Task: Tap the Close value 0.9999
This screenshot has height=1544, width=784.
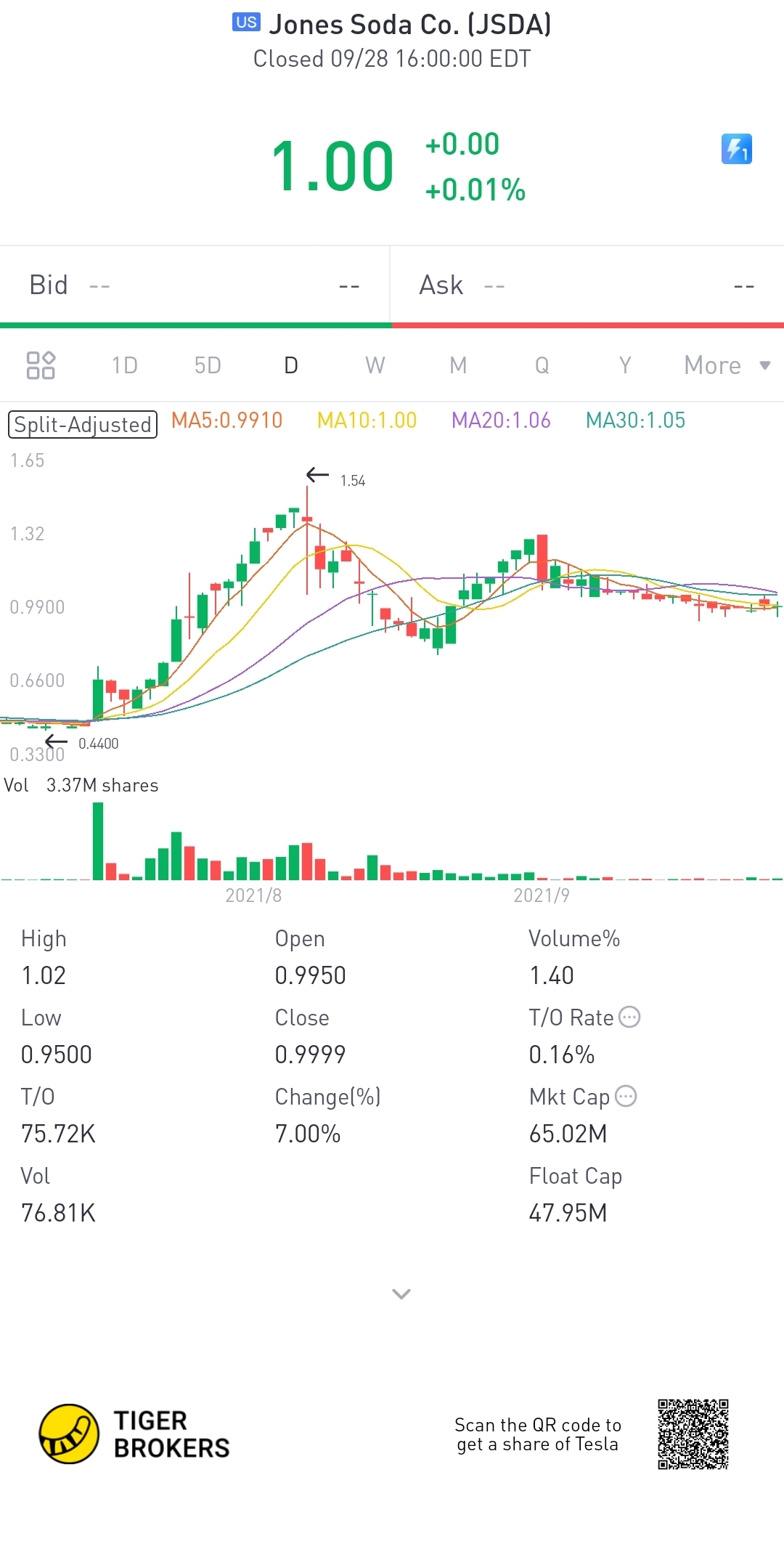Action: [x=310, y=1055]
